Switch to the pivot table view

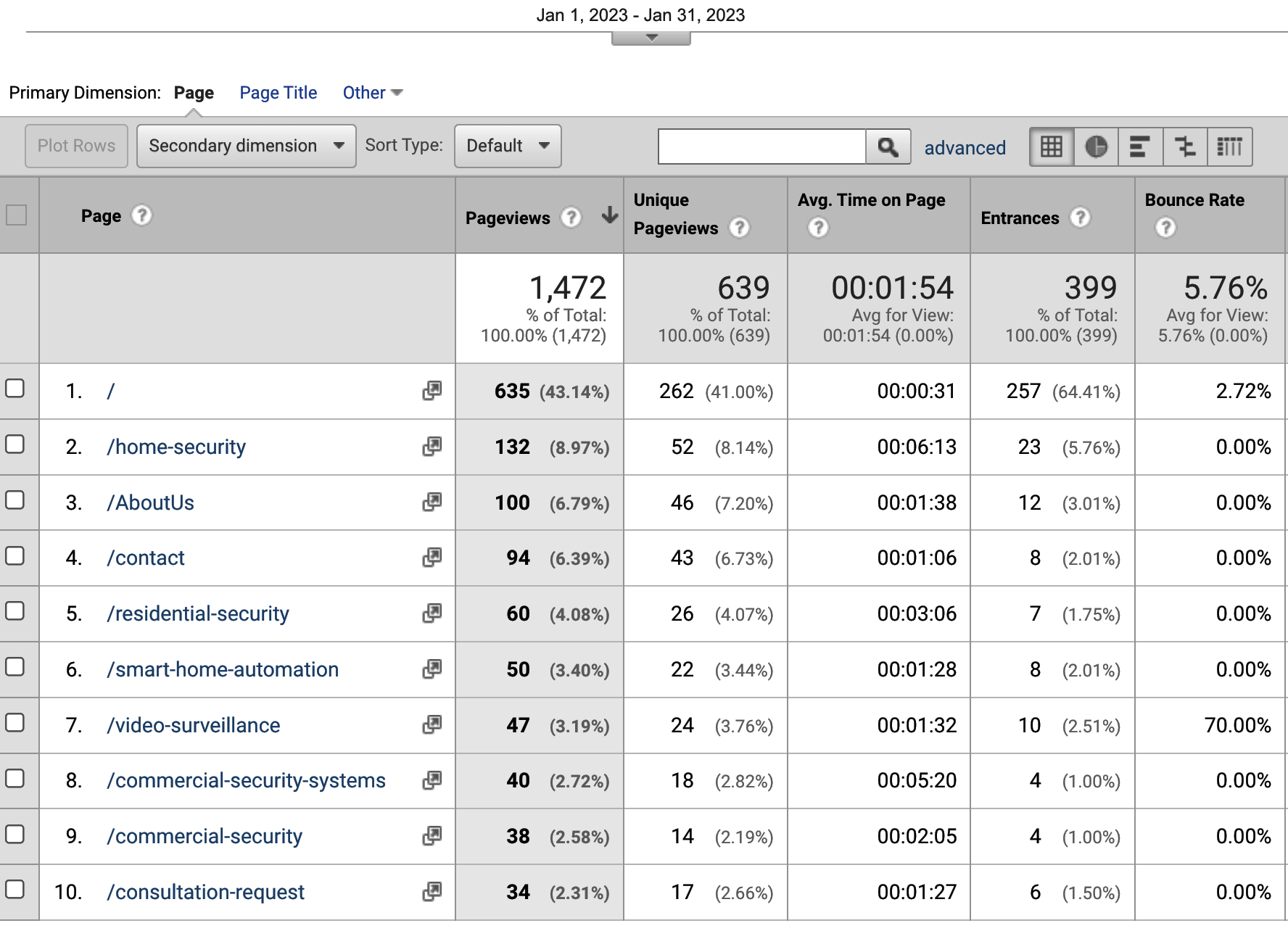pos(1229,146)
